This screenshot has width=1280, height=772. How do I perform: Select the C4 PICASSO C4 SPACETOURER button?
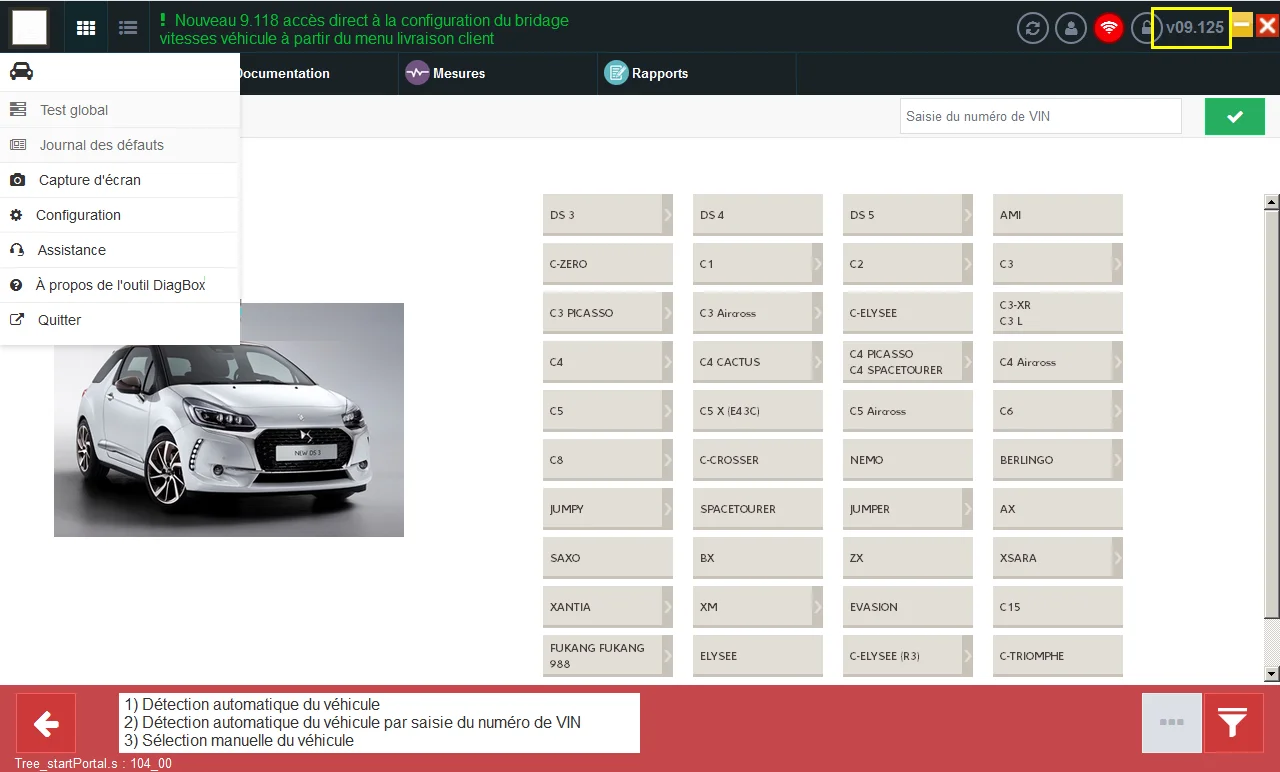pyautogui.click(x=908, y=362)
